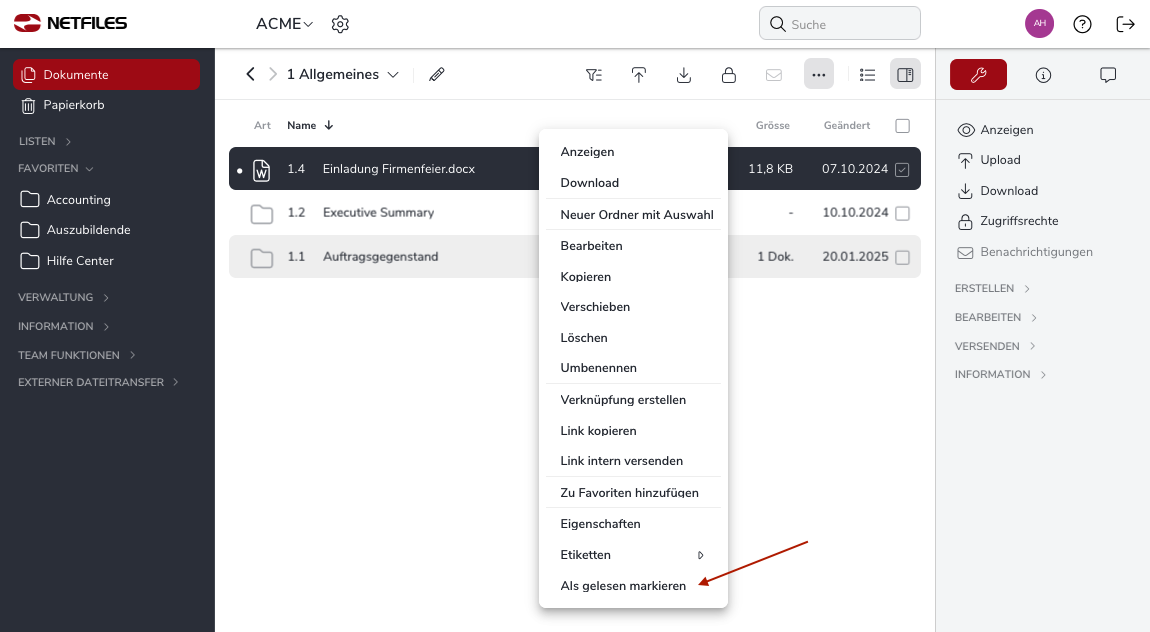Open the info circle tab
Image resolution: width=1150 pixels, height=632 pixels.
pyautogui.click(x=1043, y=75)
